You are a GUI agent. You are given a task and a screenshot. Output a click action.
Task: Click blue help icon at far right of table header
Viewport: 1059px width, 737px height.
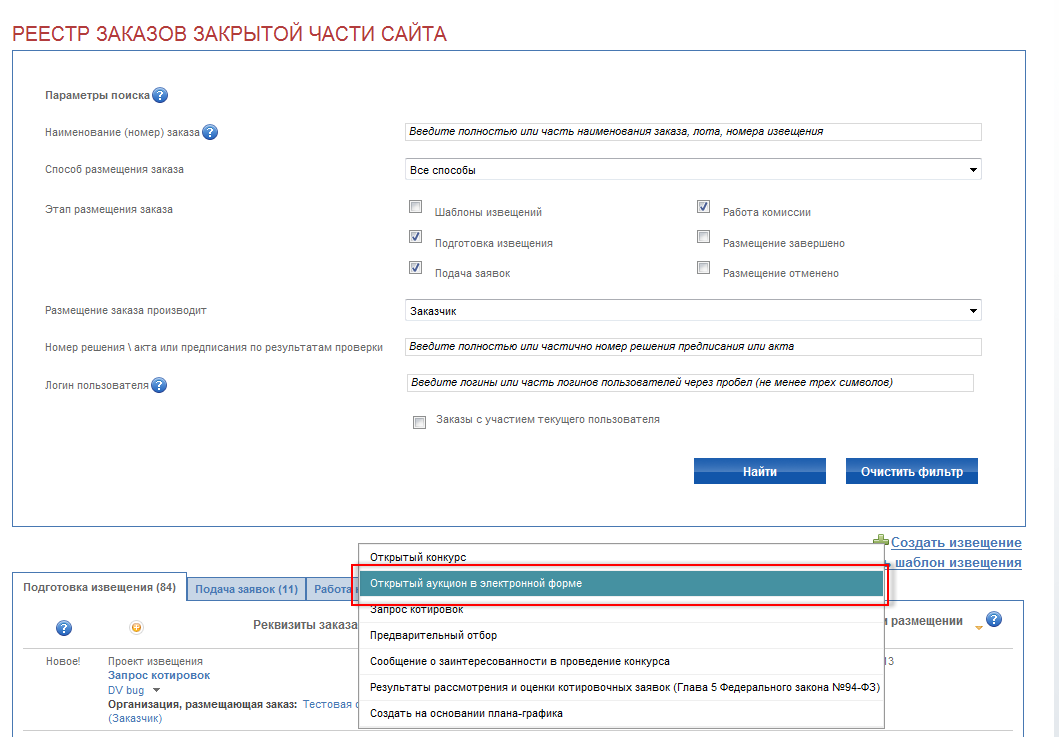pos(993,619)
